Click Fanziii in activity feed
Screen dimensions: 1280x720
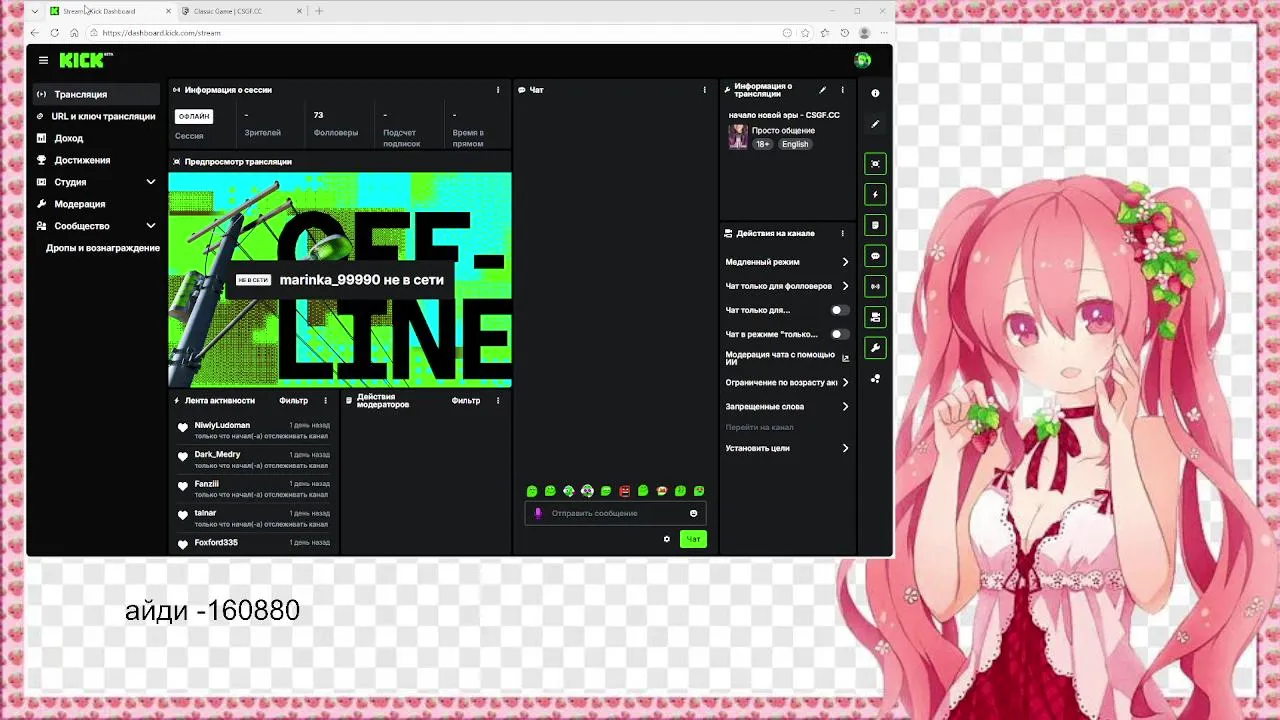[x=206, y=483]
